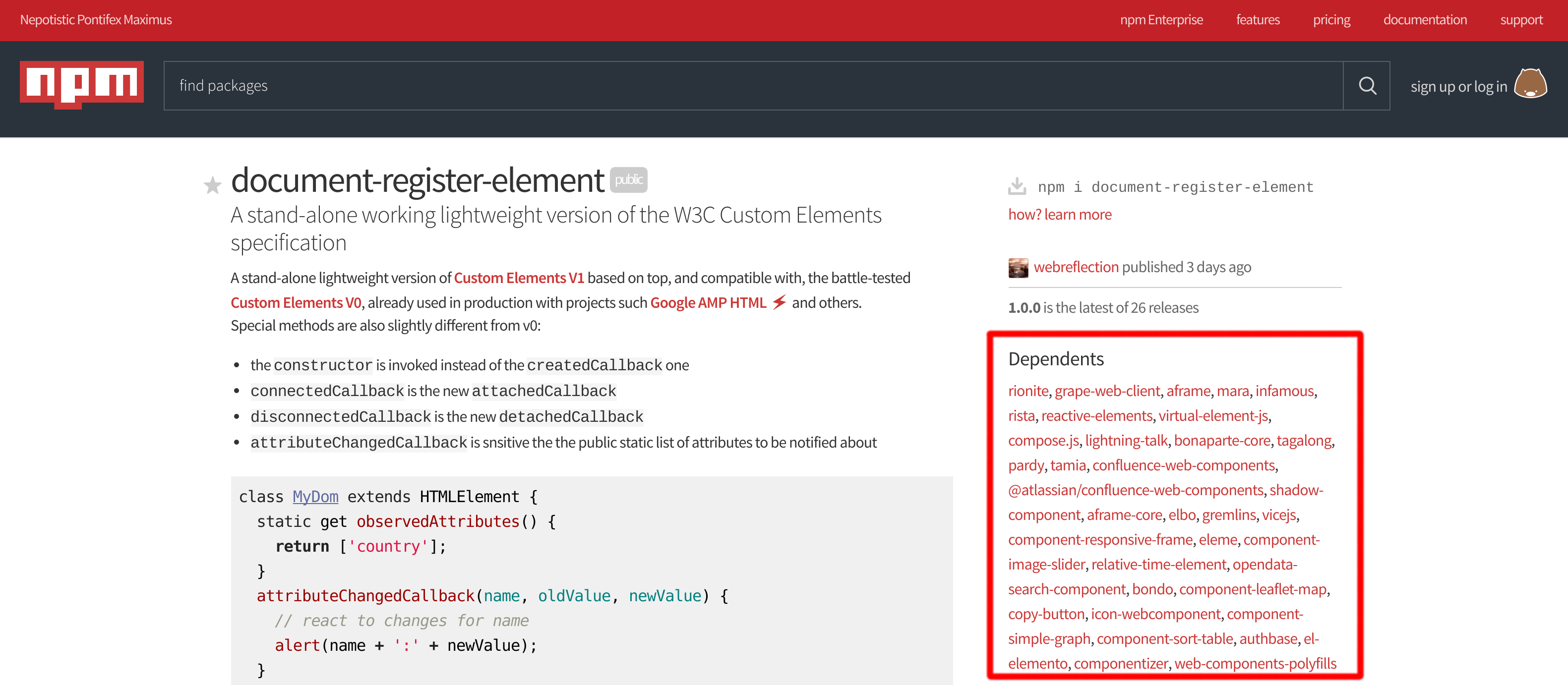The width and height of the screenshot is (1568, 685).
Task: Open the aframe dependent package
Action: (x=1188, y=391)
